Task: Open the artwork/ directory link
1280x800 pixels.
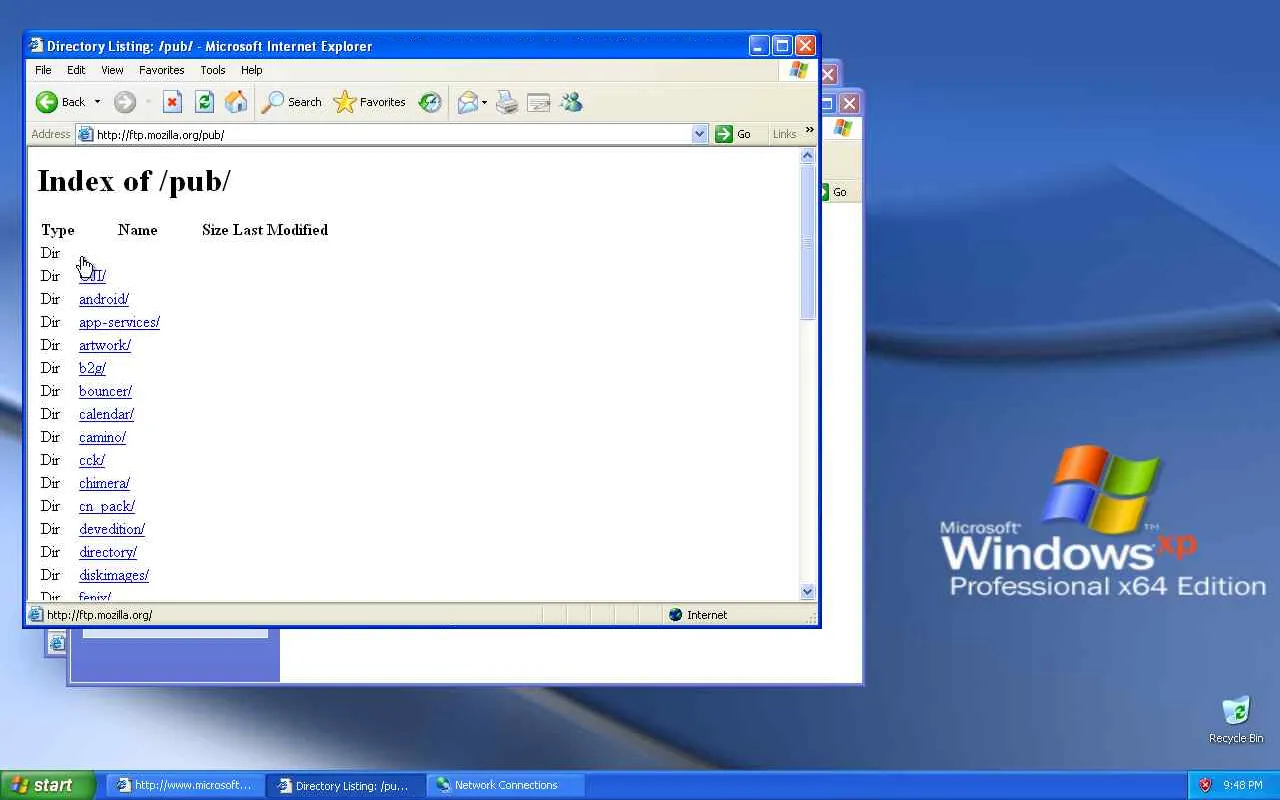Action: pos(105,345)
